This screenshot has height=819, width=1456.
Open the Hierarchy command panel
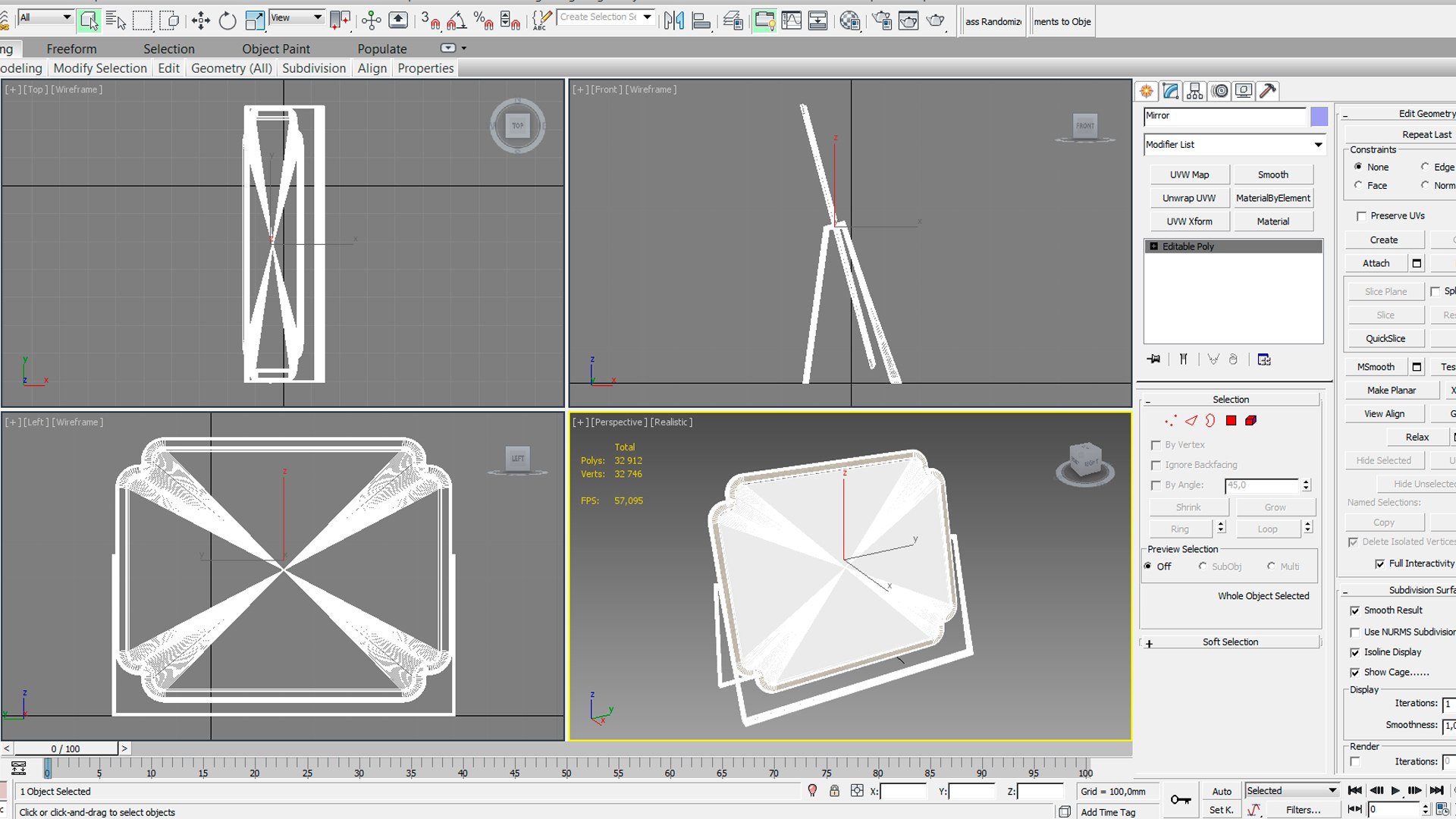click(x=1195, y=91)
